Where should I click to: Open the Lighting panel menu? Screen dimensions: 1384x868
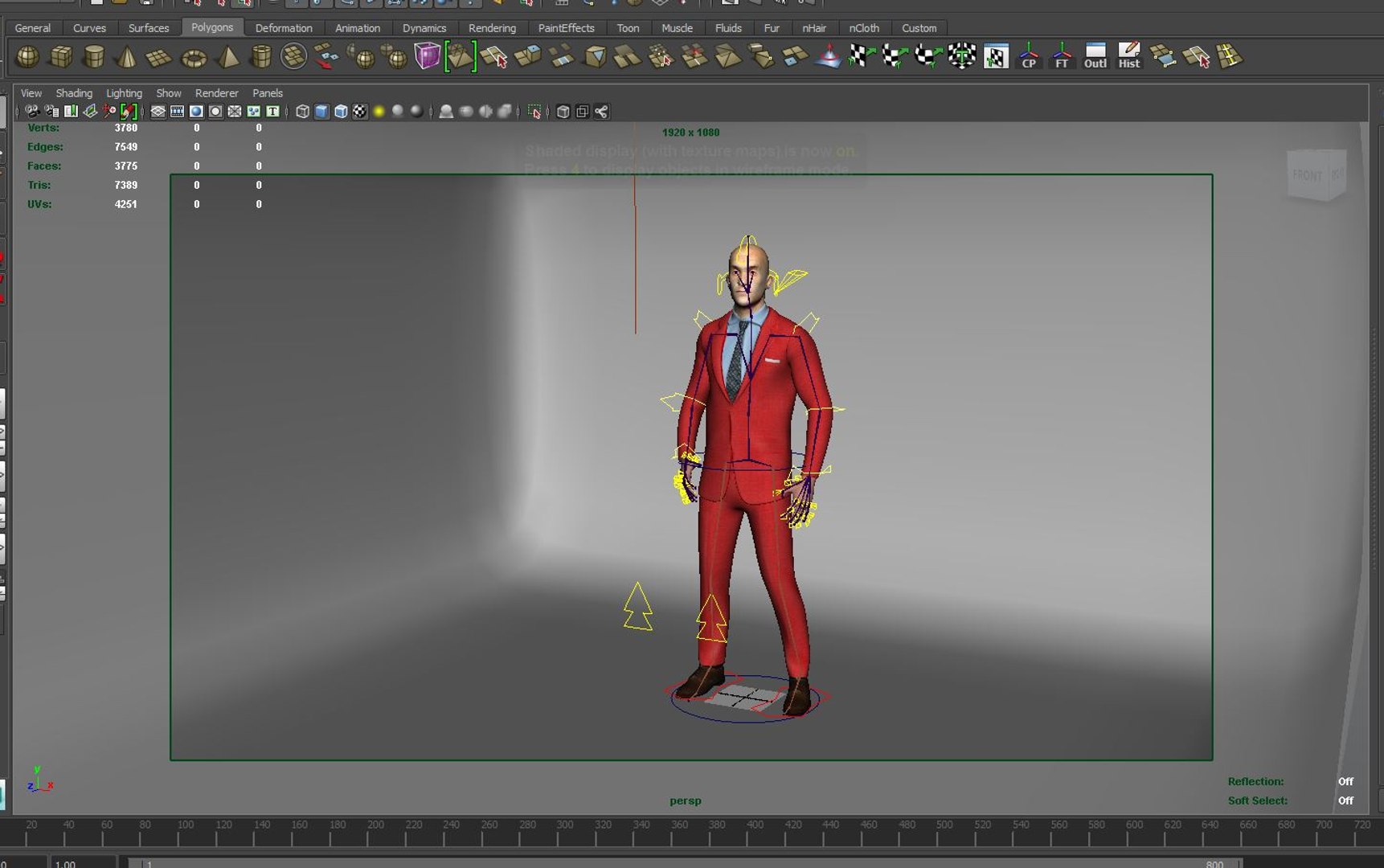pos(124,93)
